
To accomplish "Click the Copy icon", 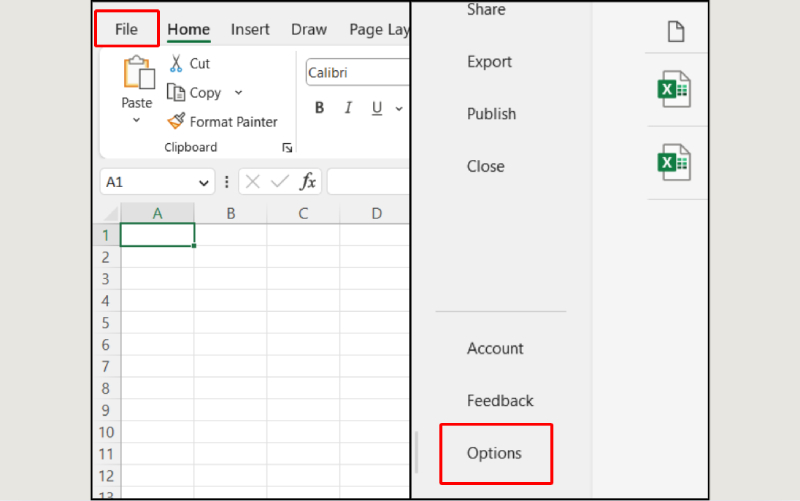I will (176, 92).
